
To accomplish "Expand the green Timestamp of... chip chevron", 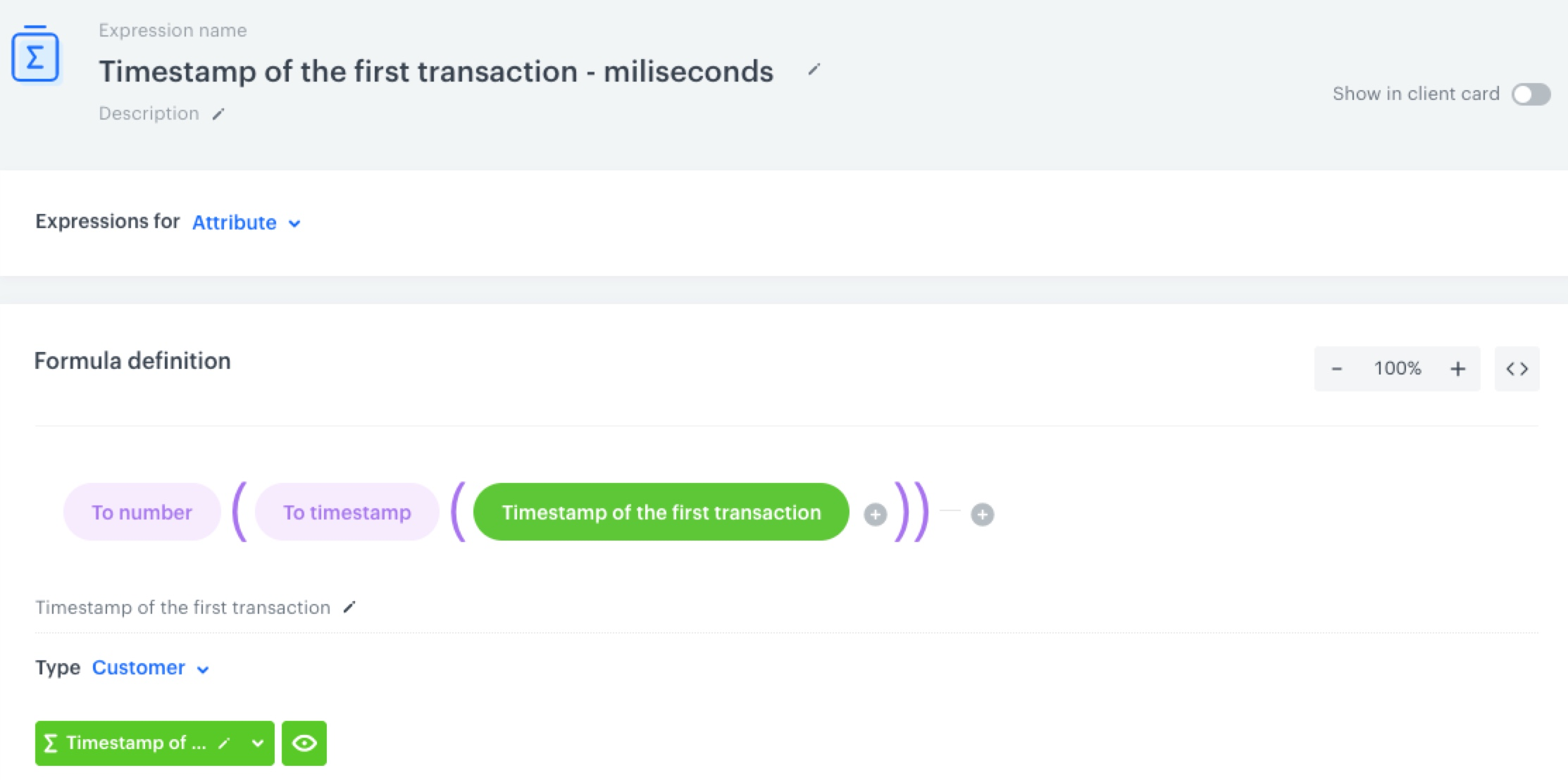I will (258, 743).
